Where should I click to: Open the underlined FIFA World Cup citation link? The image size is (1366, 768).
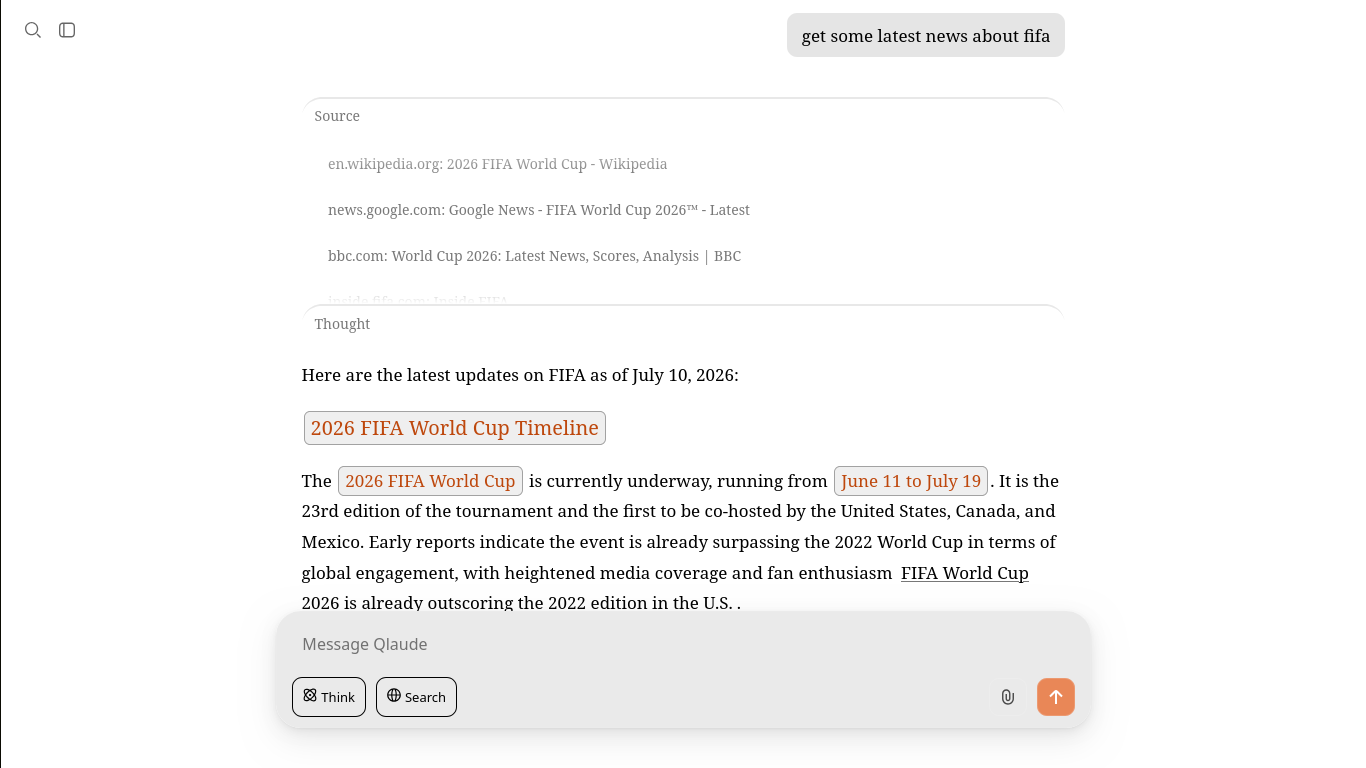(x=965, y=573)
